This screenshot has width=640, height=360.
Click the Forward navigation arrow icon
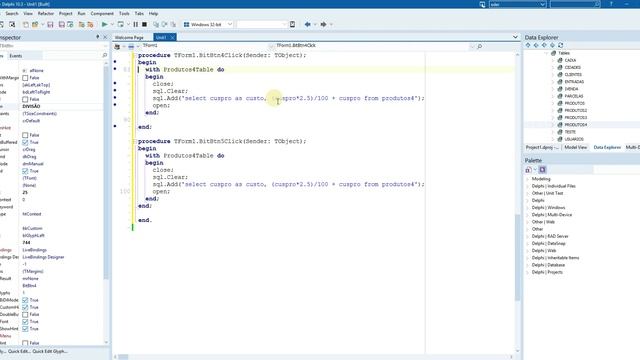point(323,24)
